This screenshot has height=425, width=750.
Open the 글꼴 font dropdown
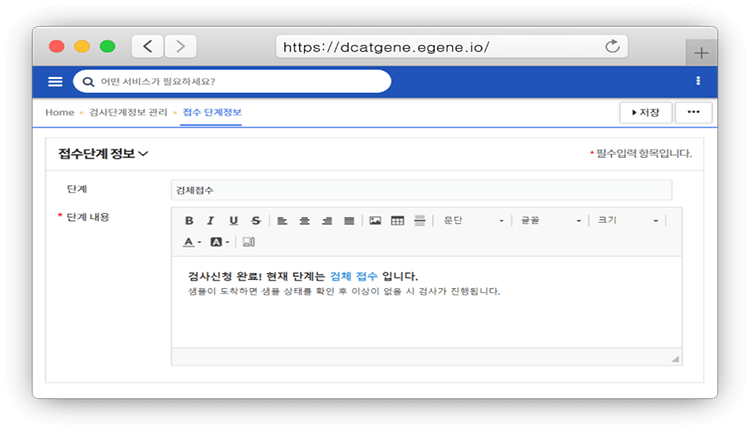click(x=548, y=221)
